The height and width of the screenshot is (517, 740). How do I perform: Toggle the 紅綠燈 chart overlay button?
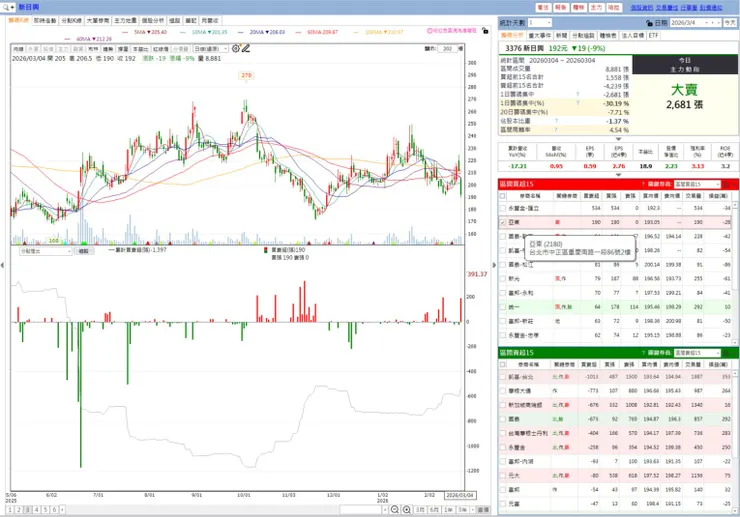(x=160, y=49)
